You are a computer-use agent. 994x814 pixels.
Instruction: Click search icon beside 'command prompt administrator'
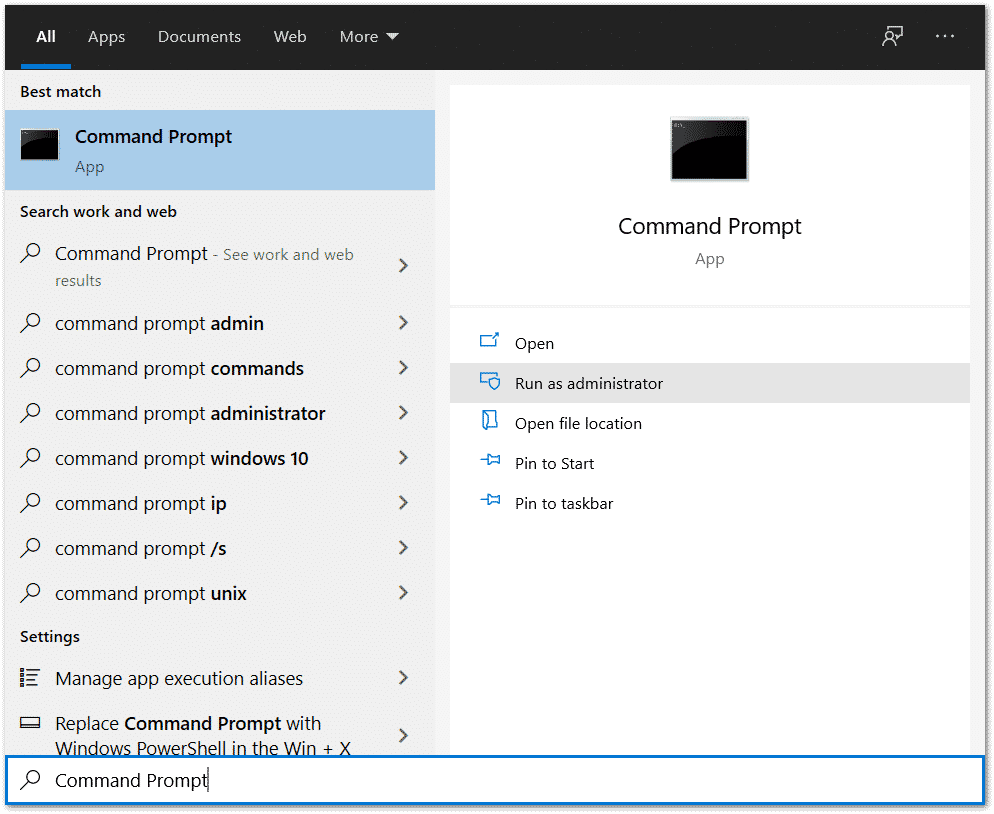click(x=30, y=413)
